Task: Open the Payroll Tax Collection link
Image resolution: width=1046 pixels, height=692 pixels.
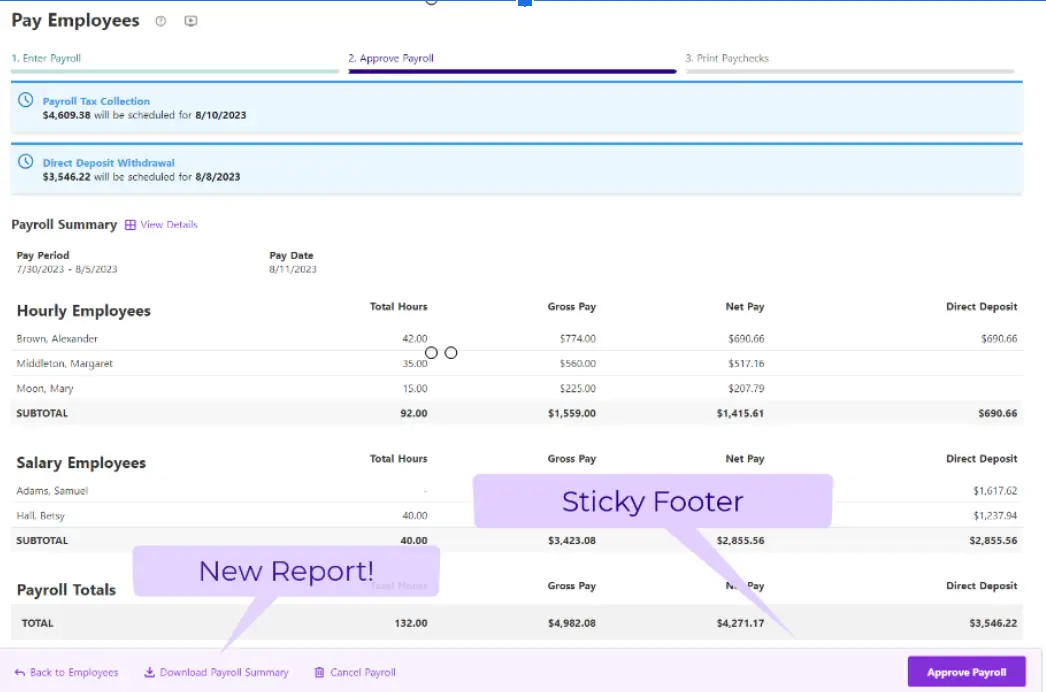Action: click(x=96, y=101)
